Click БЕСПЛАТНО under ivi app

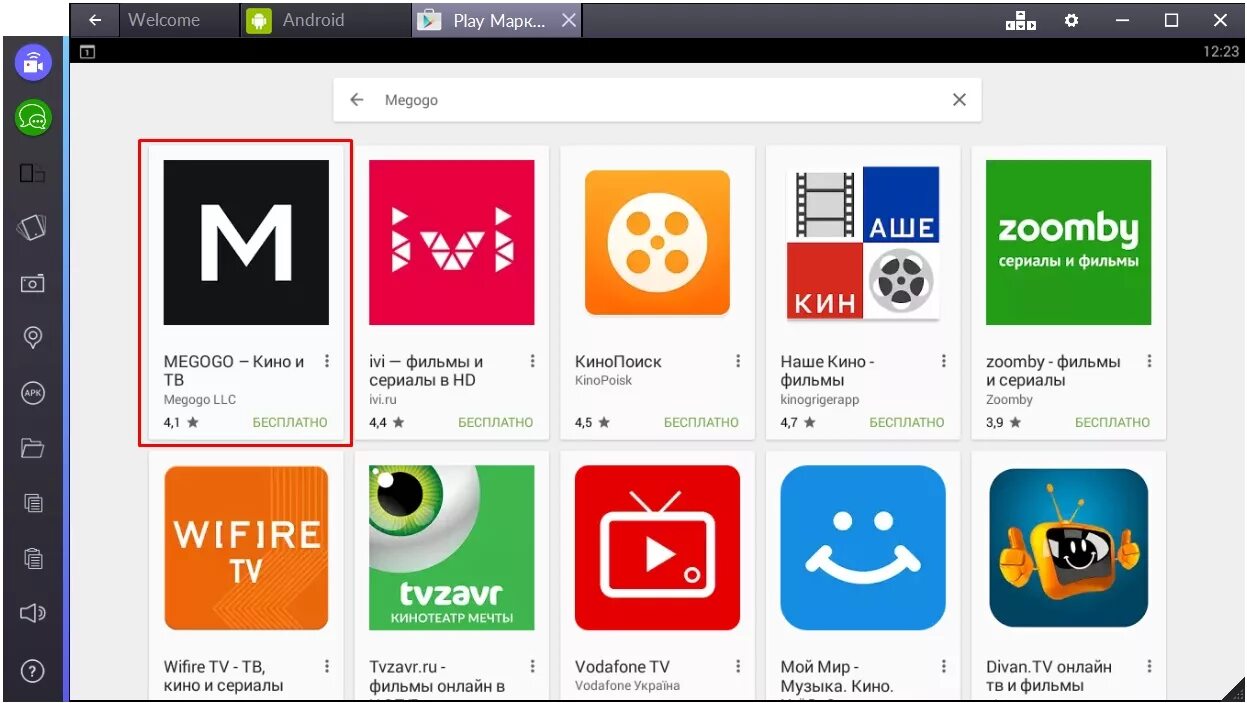pos(496,422)
